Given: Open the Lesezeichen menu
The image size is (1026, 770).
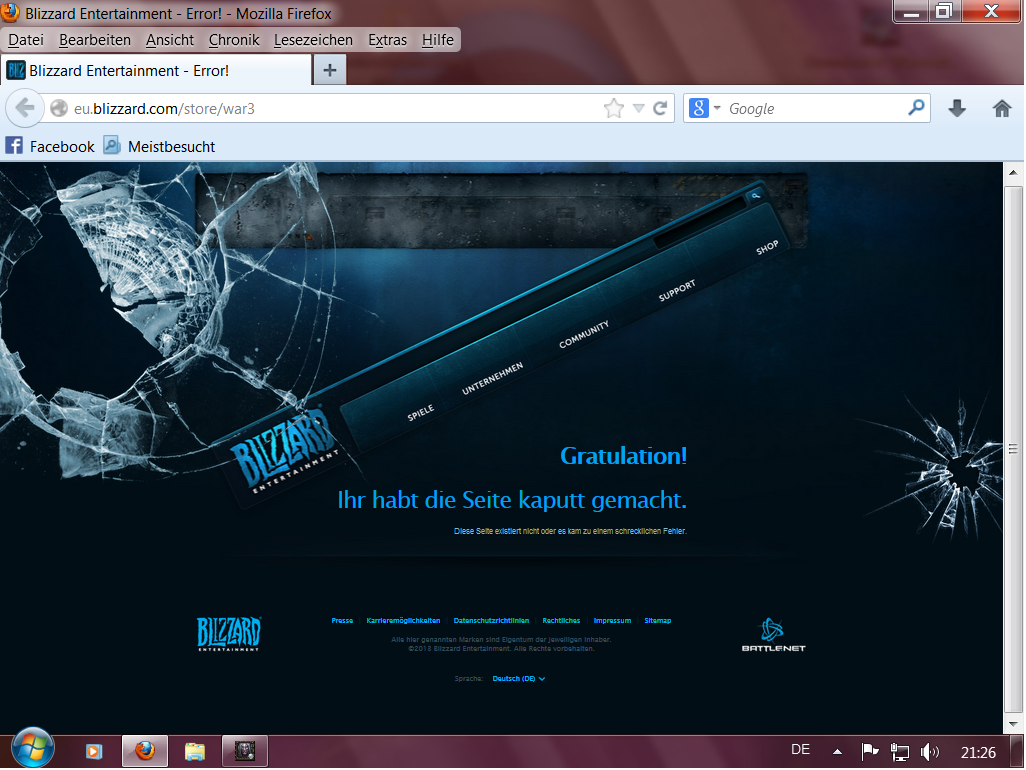Looking at the screenshot, I should pos(313,40).
